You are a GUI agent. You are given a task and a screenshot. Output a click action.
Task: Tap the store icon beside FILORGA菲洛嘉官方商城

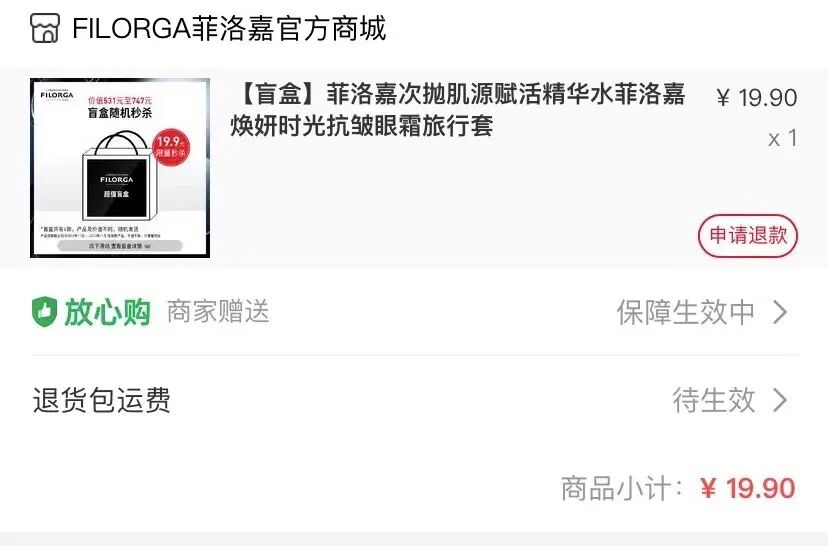44,28
